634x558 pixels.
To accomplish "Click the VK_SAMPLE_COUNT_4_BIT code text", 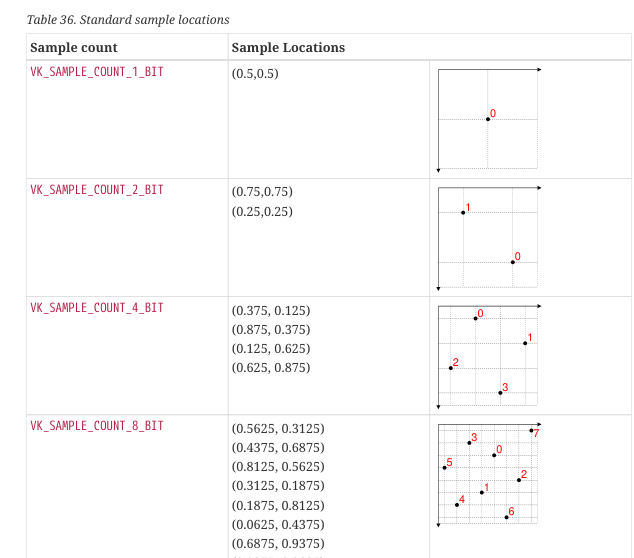I will click(97, 308).
